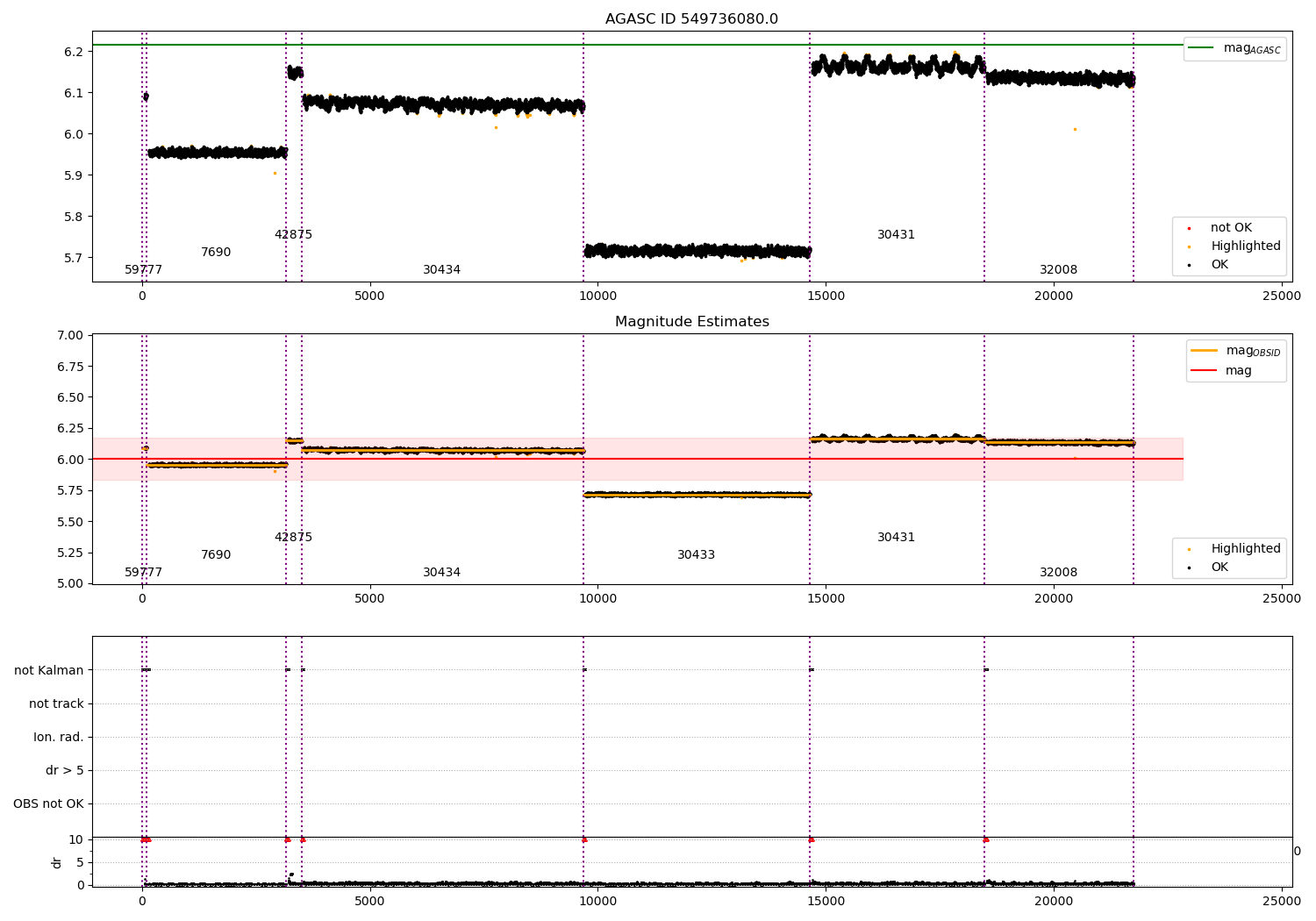Click the orange mag OBSID legend entry
The width and height of the screenshot is (1316, 921).
[1235, 351]
